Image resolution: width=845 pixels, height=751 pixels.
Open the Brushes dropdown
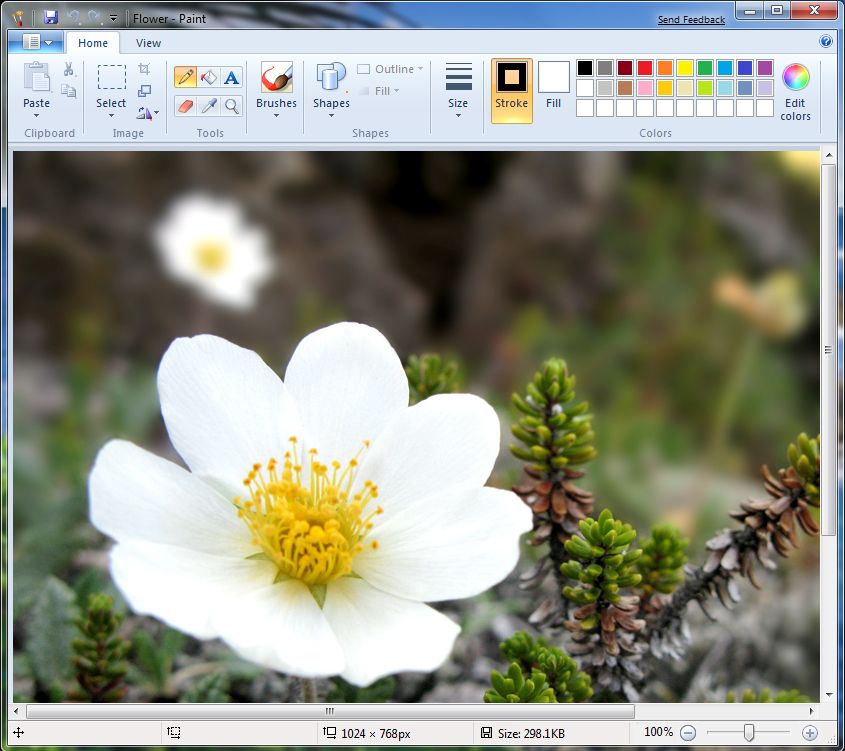click(x=276, y=90)
